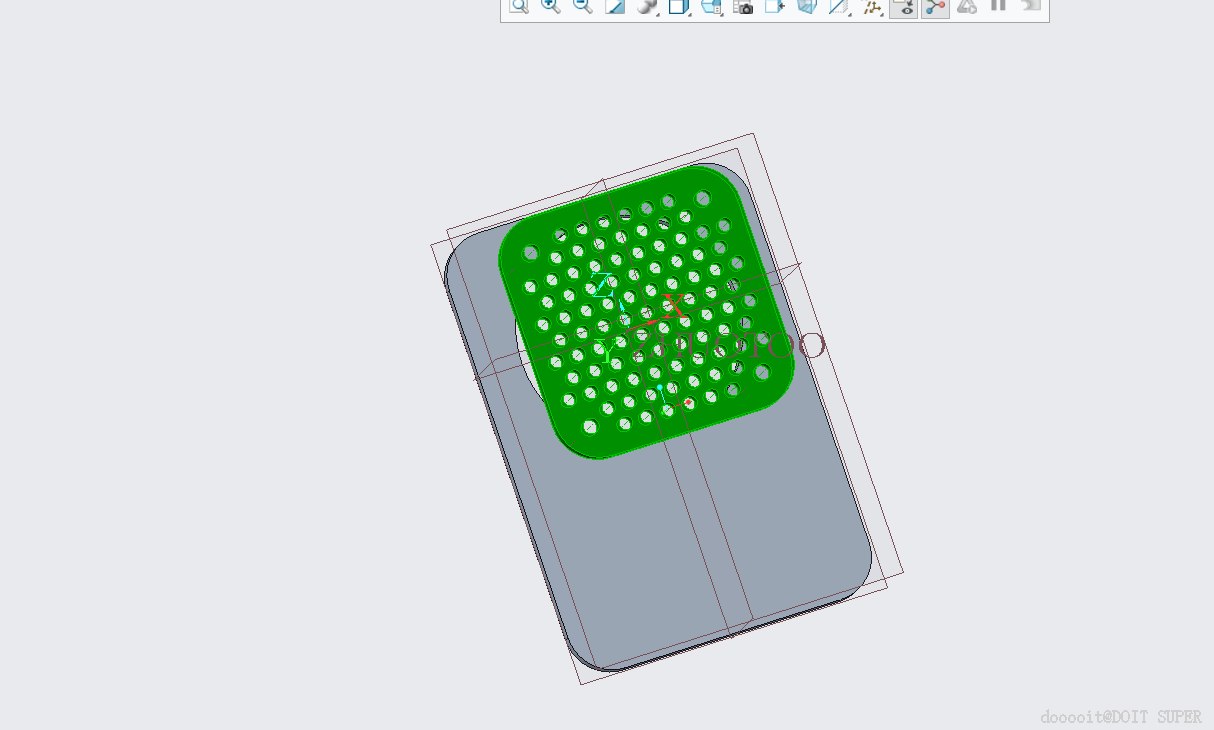Click the camera snapshot icon
This screenshot has height=730, width=1214.
[x=743, y=6]
